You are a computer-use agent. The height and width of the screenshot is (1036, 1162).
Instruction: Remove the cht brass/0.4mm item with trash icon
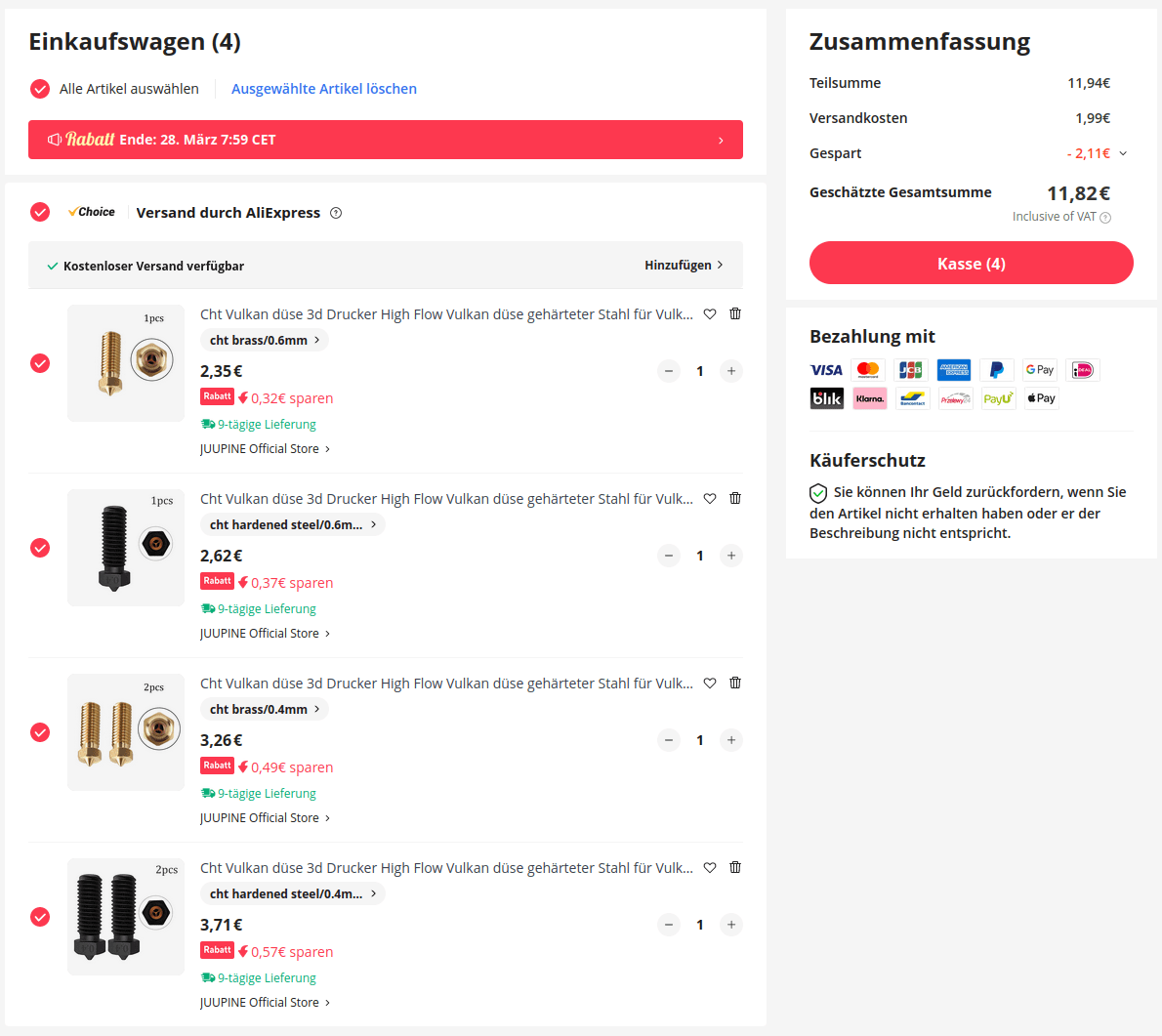point(735,683)
